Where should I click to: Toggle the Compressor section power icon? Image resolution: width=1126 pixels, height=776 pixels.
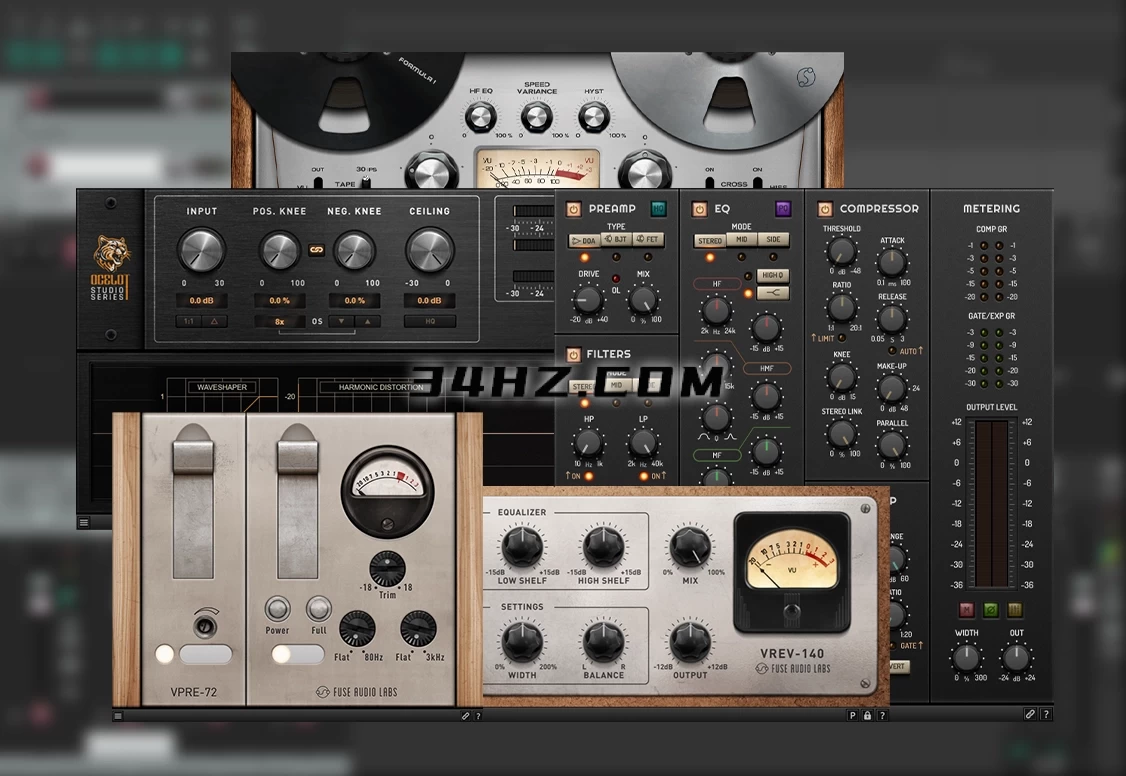pyautogui.click(x=824, y=209)
